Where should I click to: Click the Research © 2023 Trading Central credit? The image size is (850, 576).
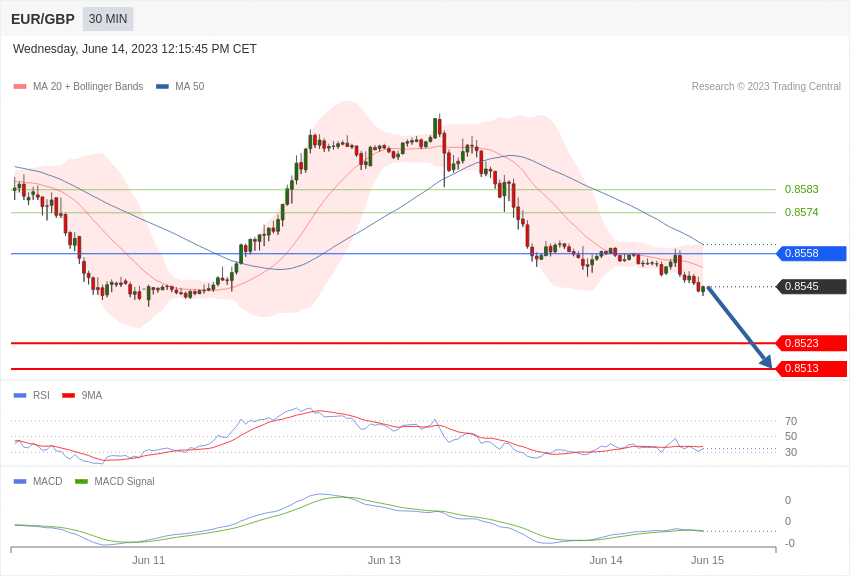point(766,87)
